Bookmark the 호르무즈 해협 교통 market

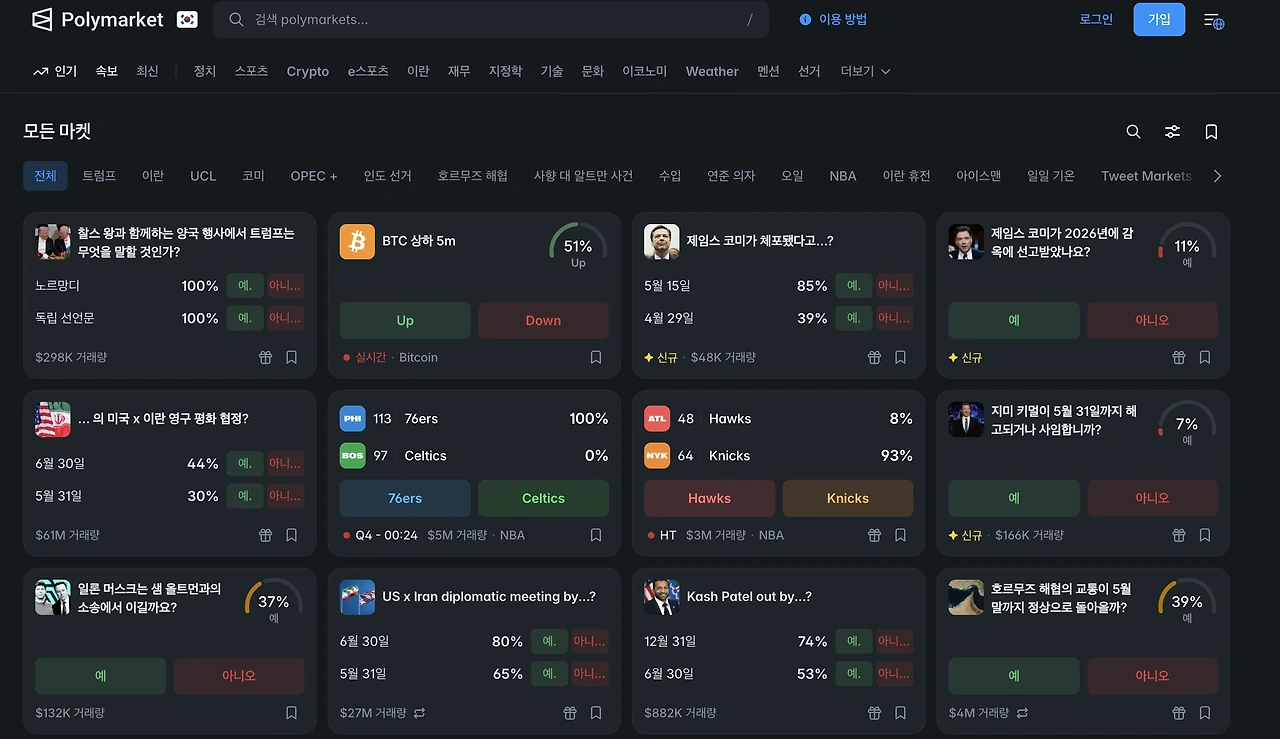click(x=1205, y=713)
